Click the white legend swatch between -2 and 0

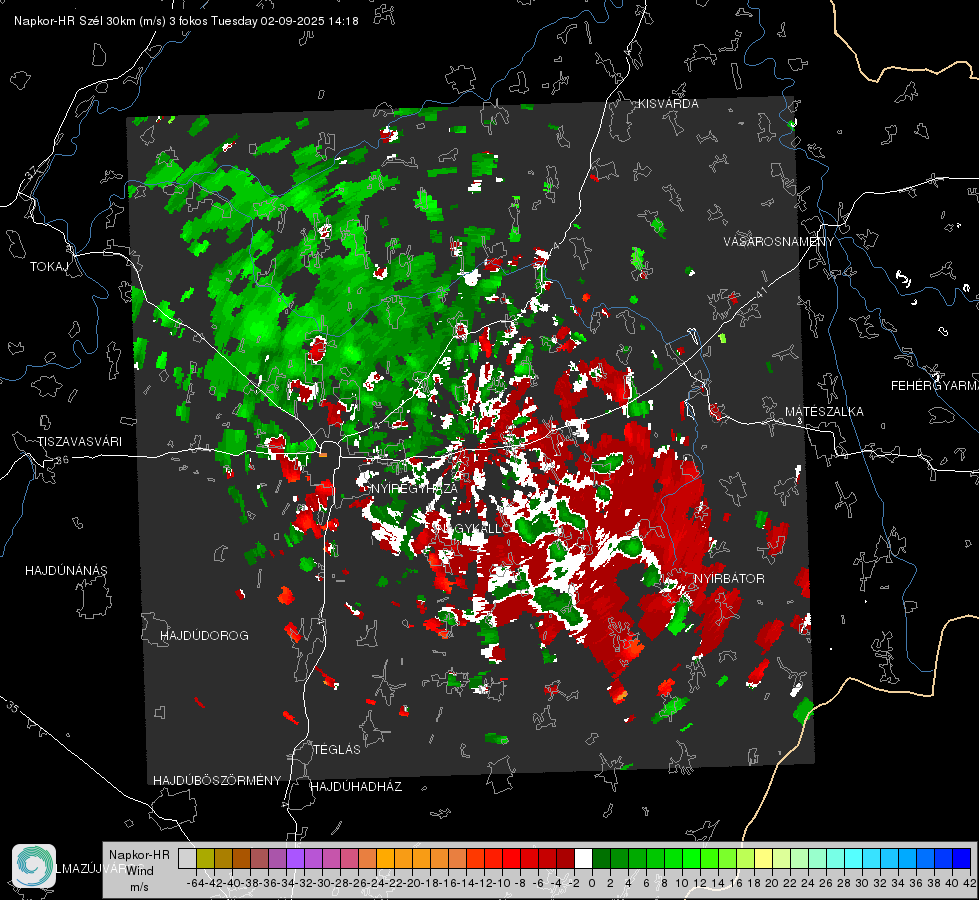[583, 858]
